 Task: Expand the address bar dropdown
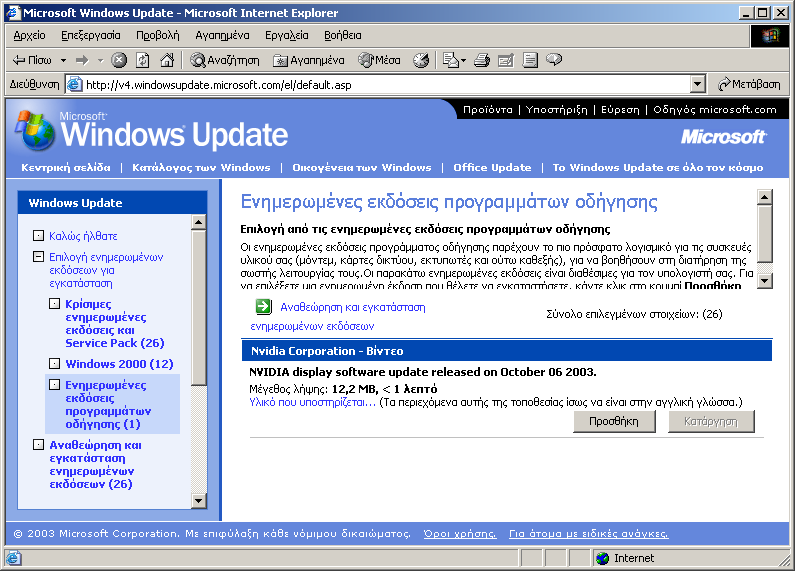[x=698, y=85]
